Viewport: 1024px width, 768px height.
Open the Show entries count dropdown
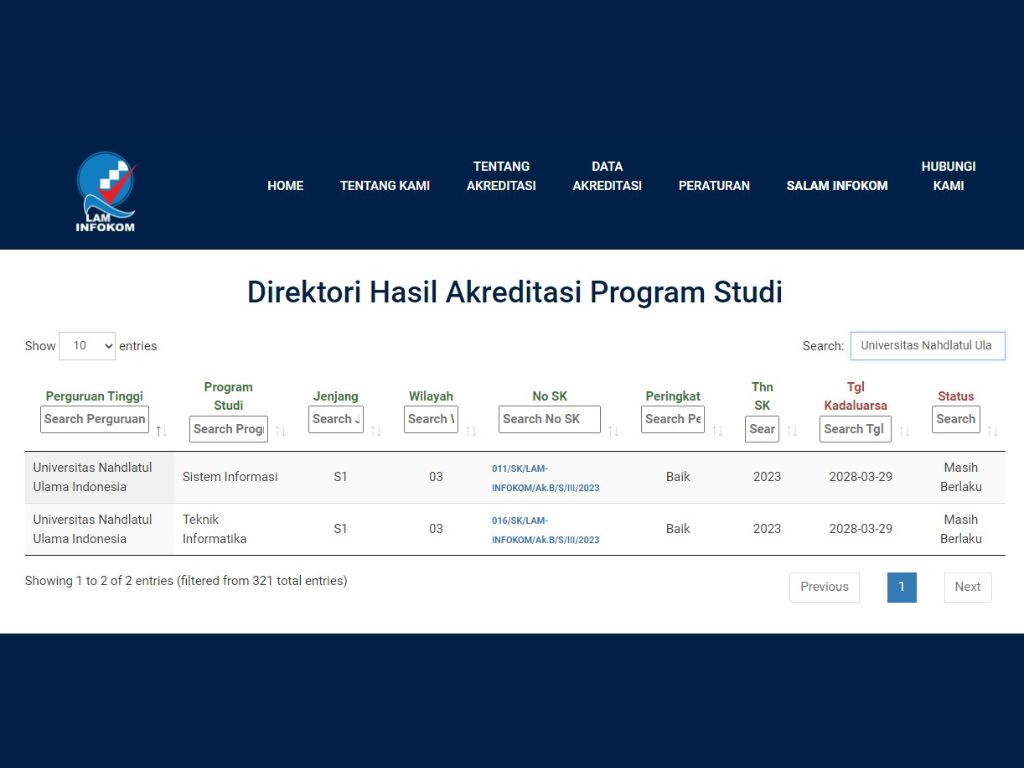click(x=87, y=346)
